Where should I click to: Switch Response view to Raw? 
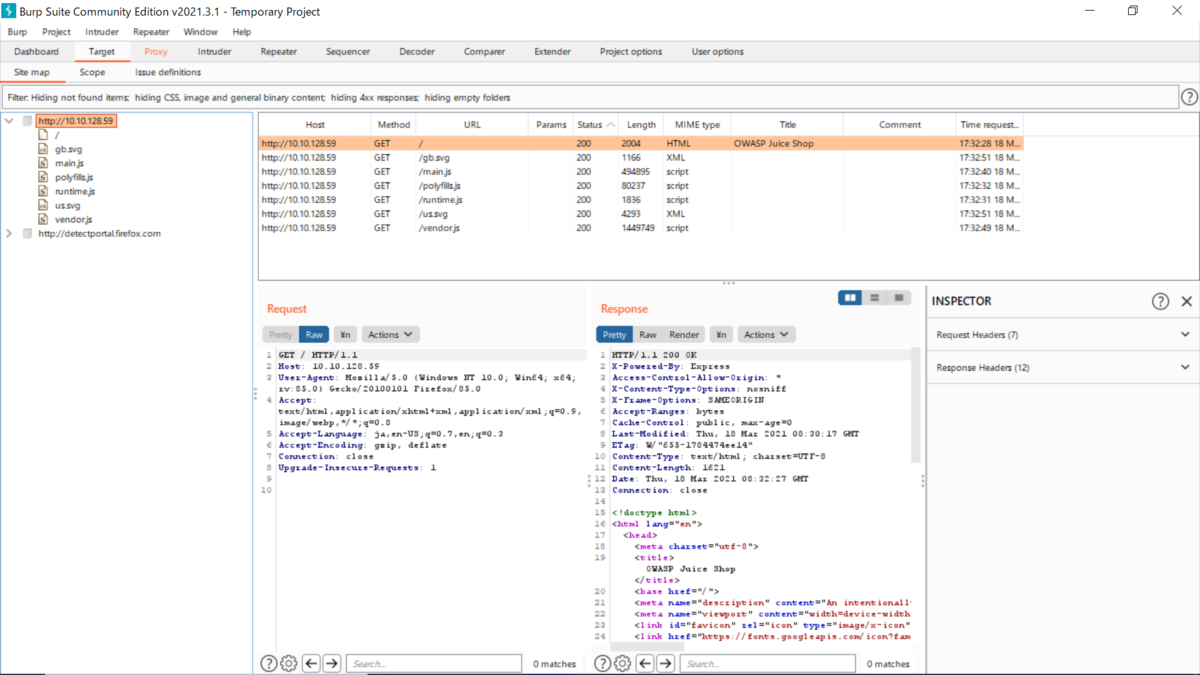(648, 335)
